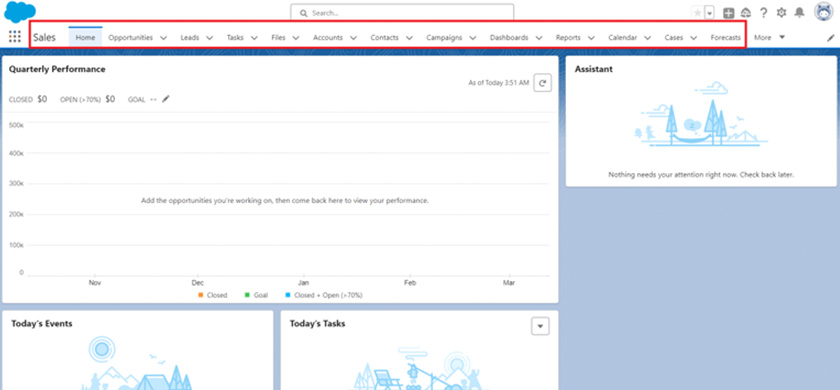Viewport: 840px width, 390px height.
Task: Expand the Contacts tab chevron menu
Action: click(x=409, y=38)
